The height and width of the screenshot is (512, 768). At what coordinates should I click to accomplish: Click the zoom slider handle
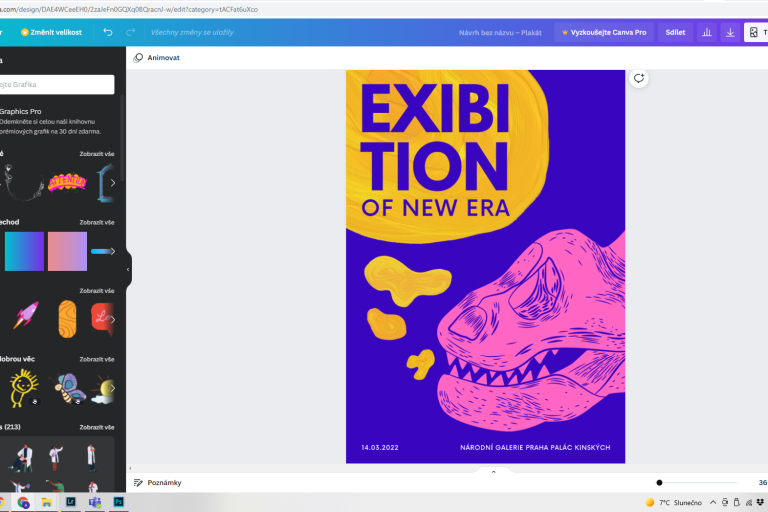(659, 483)
